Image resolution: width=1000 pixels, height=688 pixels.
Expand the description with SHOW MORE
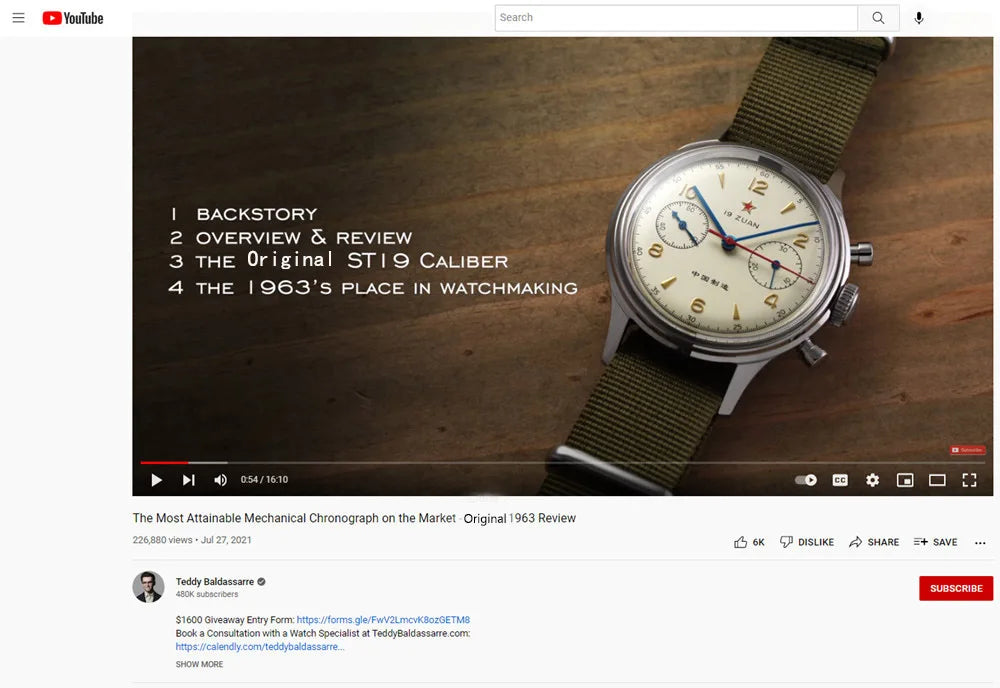pos(199,664)
